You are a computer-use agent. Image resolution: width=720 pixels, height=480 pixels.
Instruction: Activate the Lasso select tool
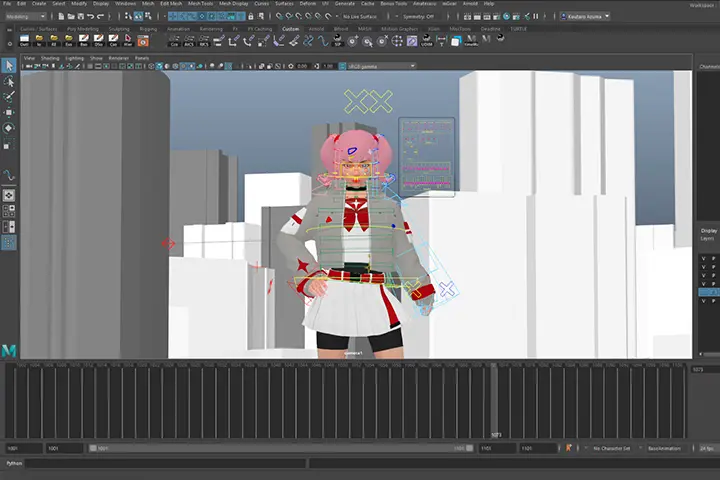[9, 82]
